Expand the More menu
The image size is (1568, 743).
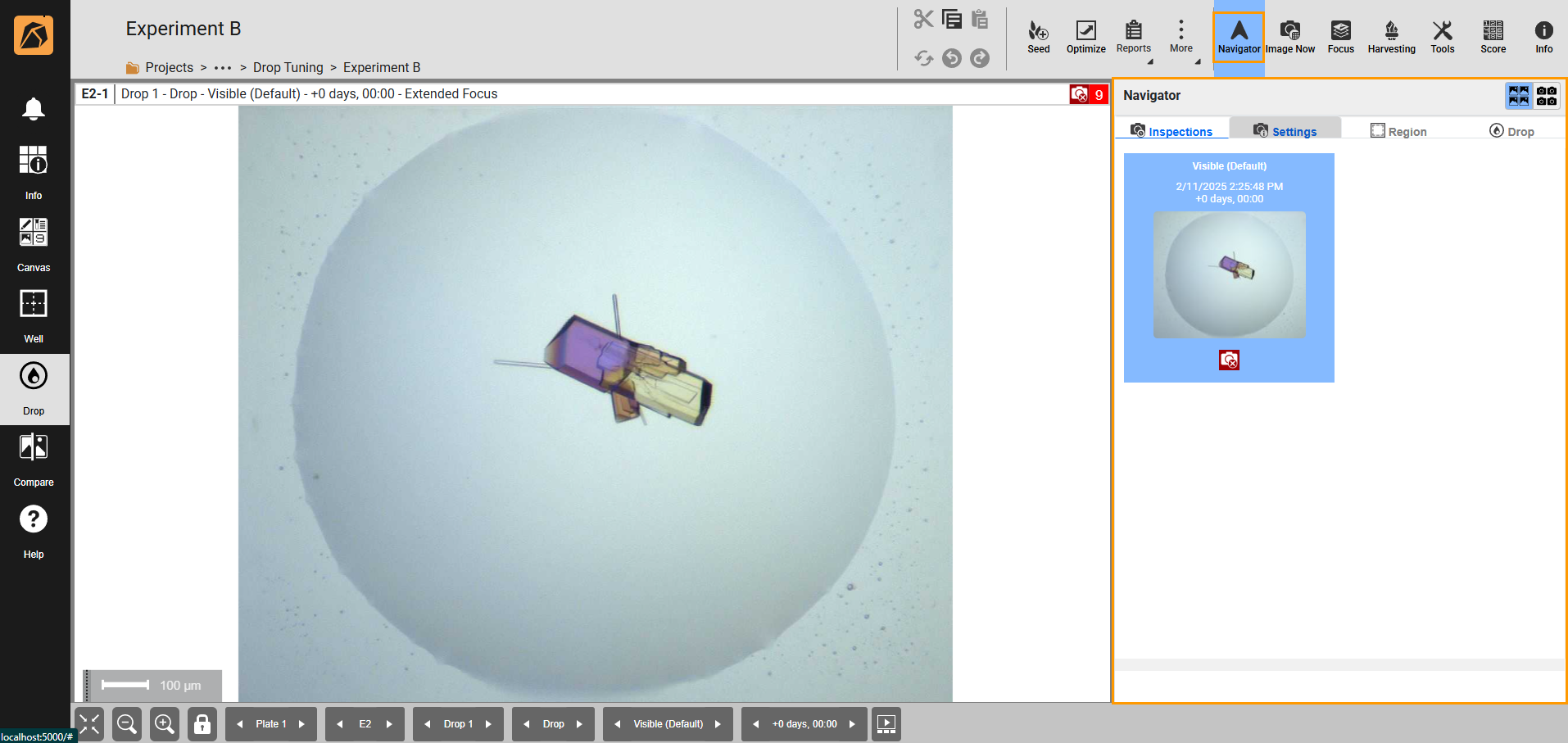pyautogui.click(x=1181, y=37)
